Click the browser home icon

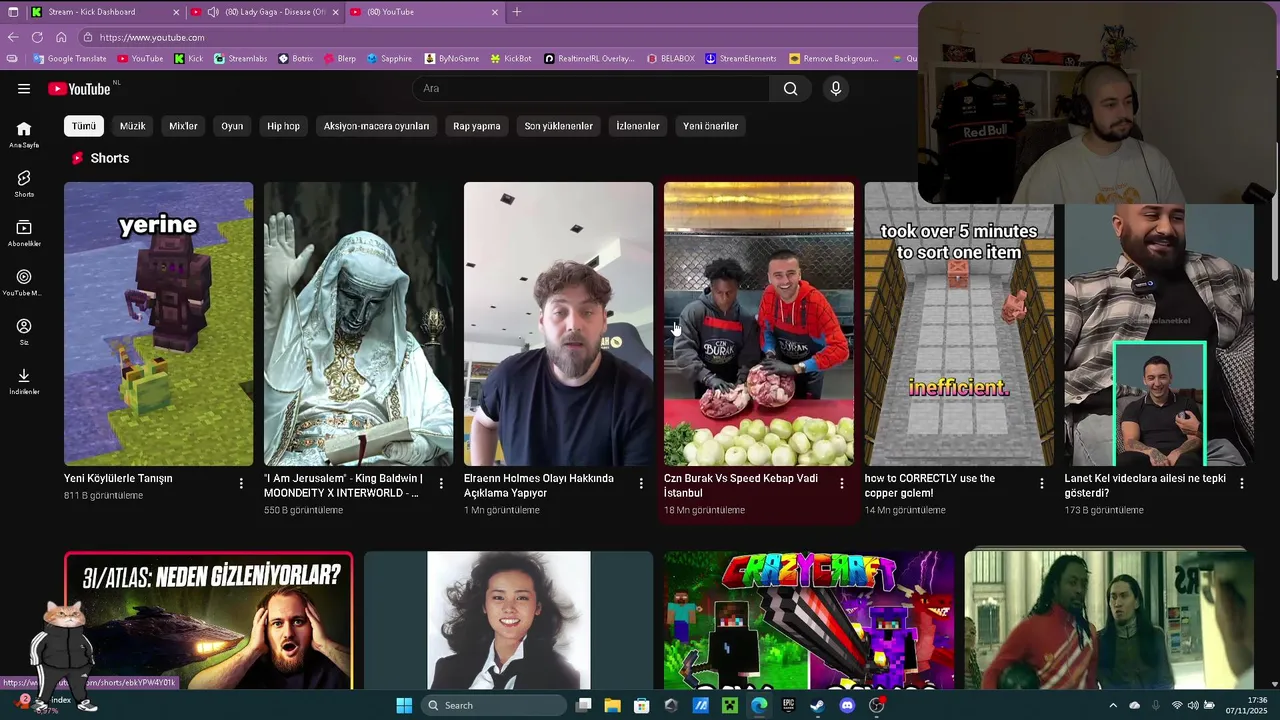point(61,37)
